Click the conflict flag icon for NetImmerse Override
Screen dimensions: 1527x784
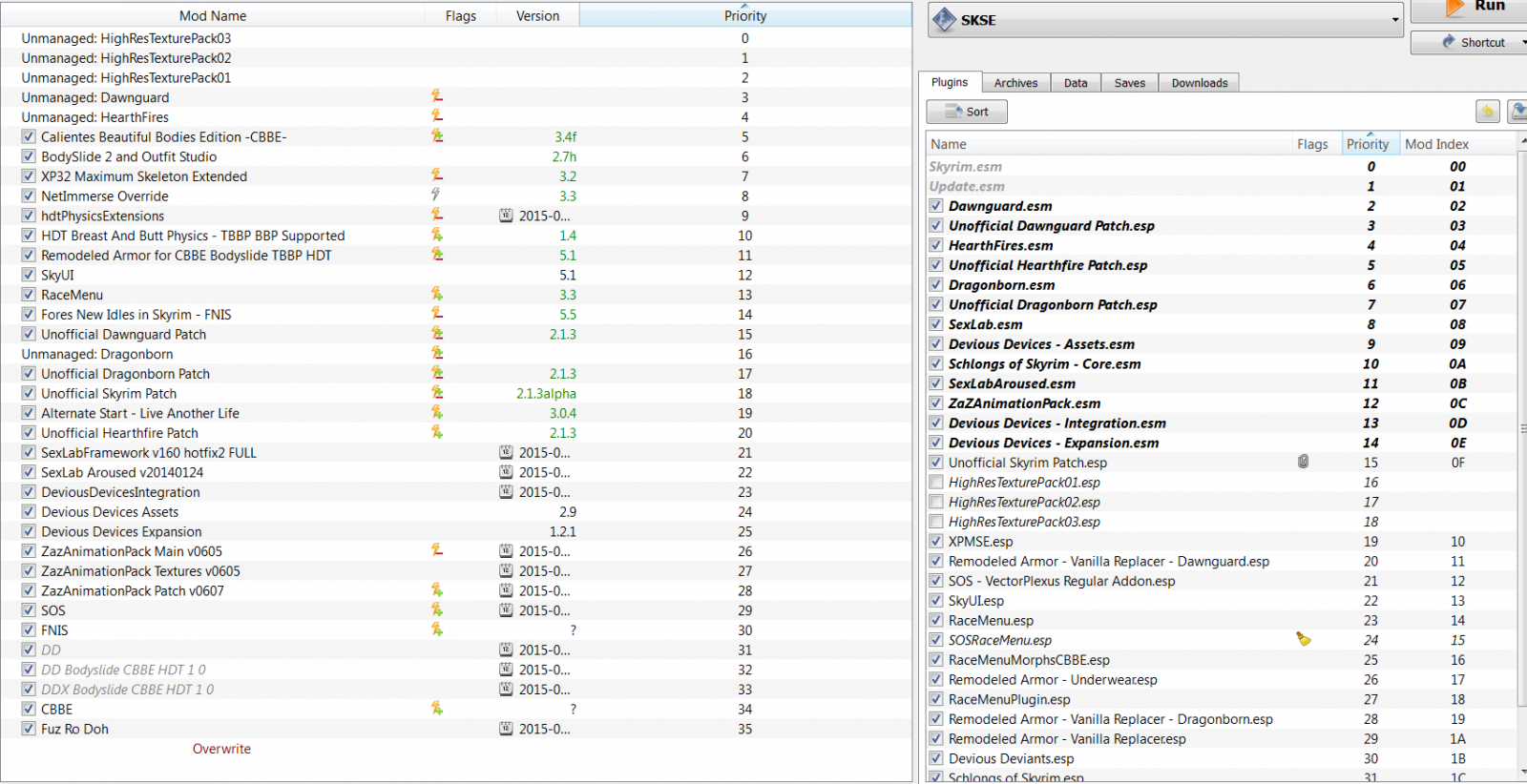point(436,196)
